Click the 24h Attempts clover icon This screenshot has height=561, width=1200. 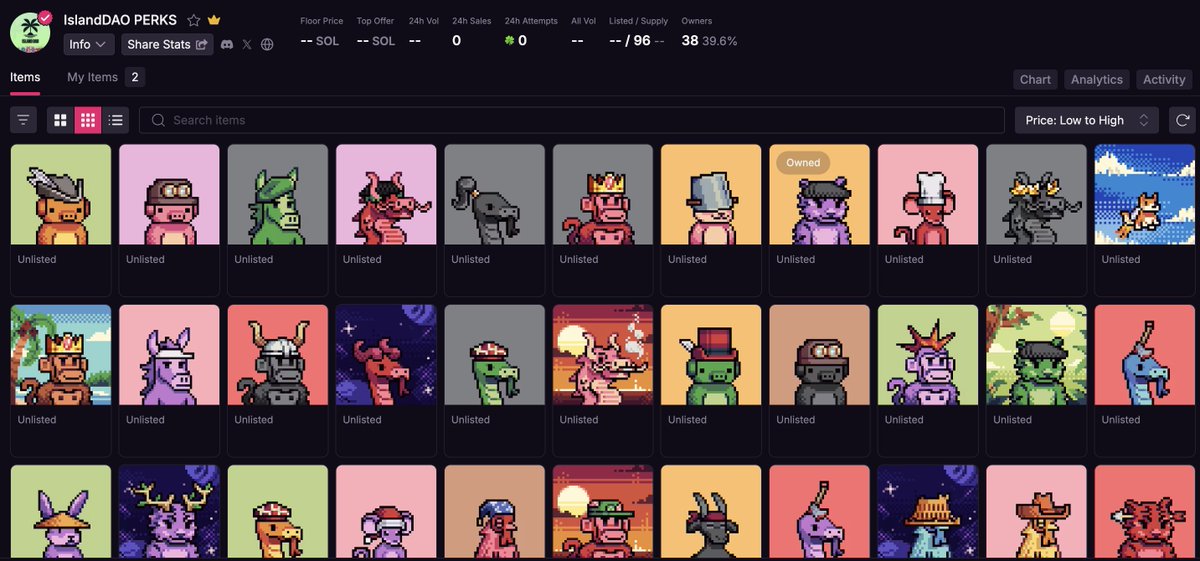(510, 41)
